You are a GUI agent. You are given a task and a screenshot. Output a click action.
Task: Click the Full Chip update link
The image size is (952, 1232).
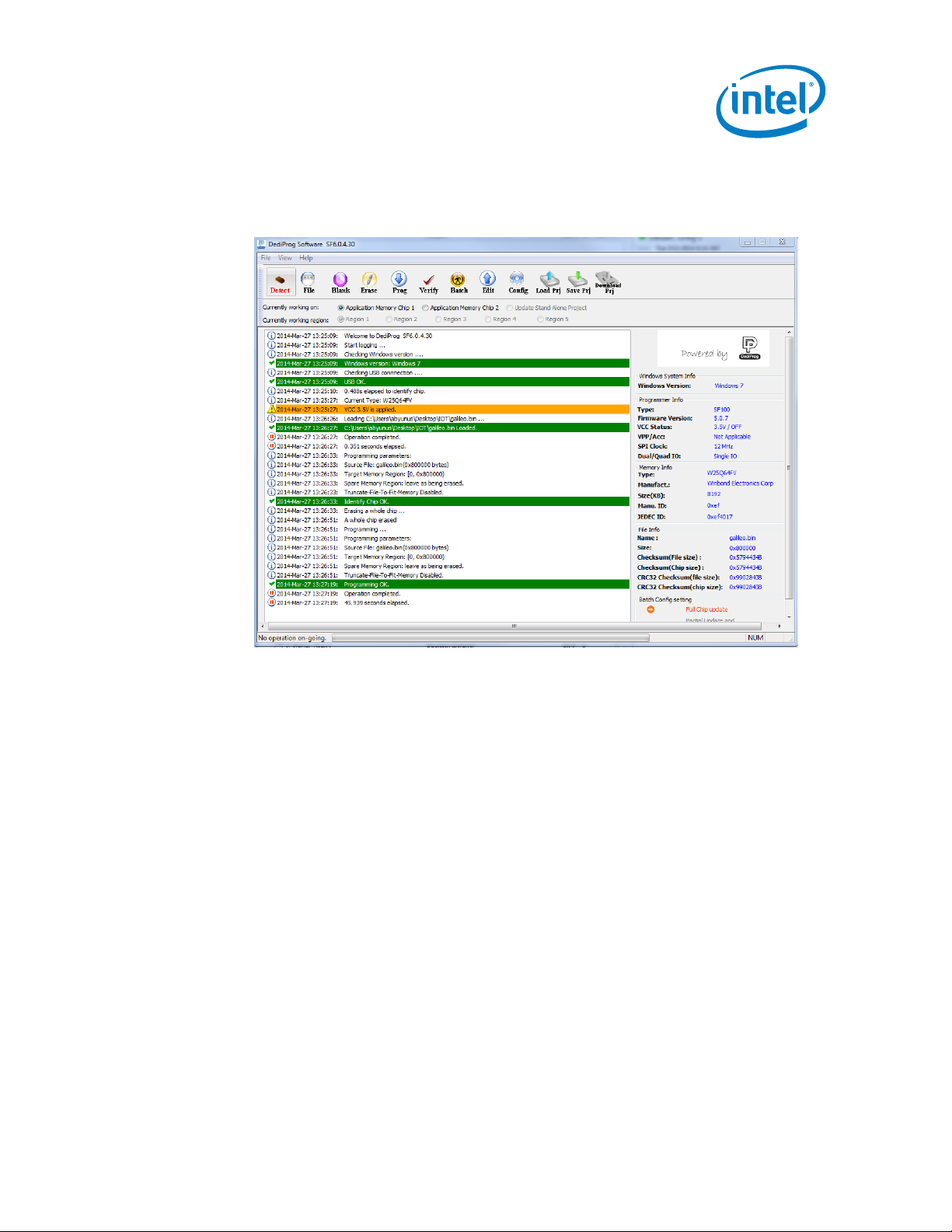tap(706, 609)
